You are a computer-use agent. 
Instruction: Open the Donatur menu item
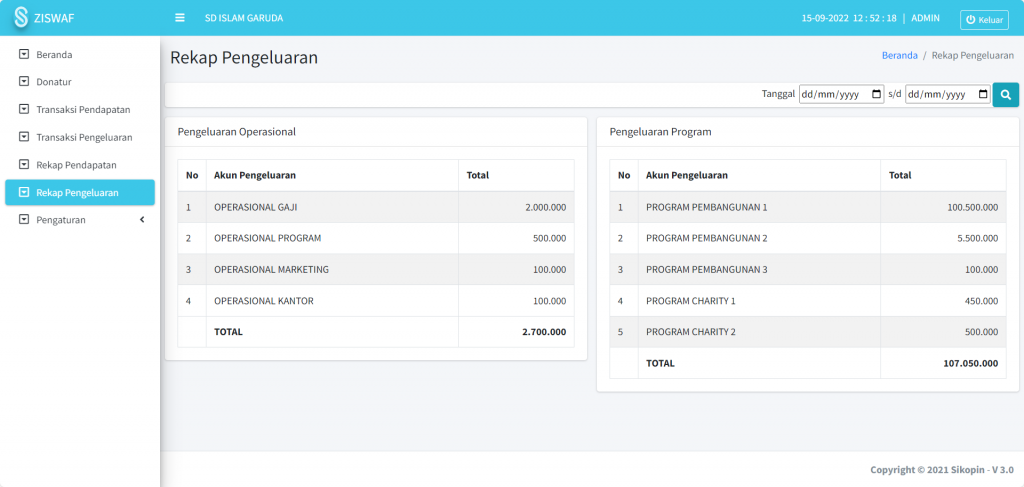point(80,82)
